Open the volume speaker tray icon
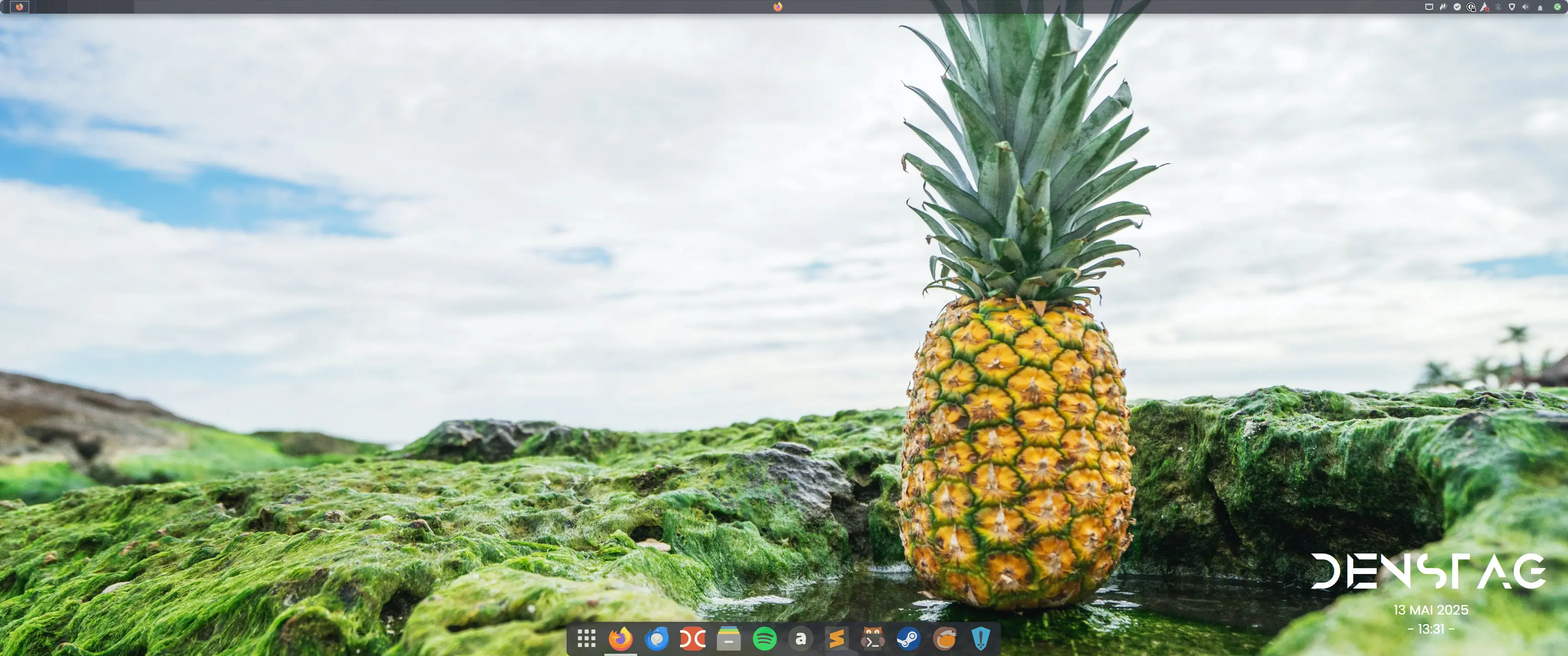 [x=1526, y=7]
